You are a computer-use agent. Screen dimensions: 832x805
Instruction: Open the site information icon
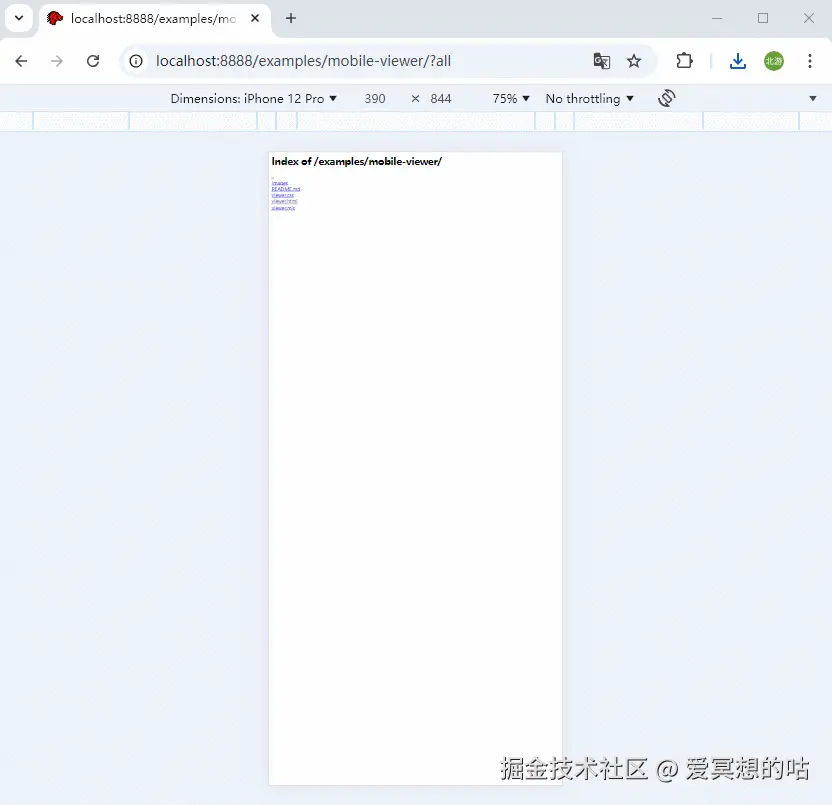pos(135,61)
